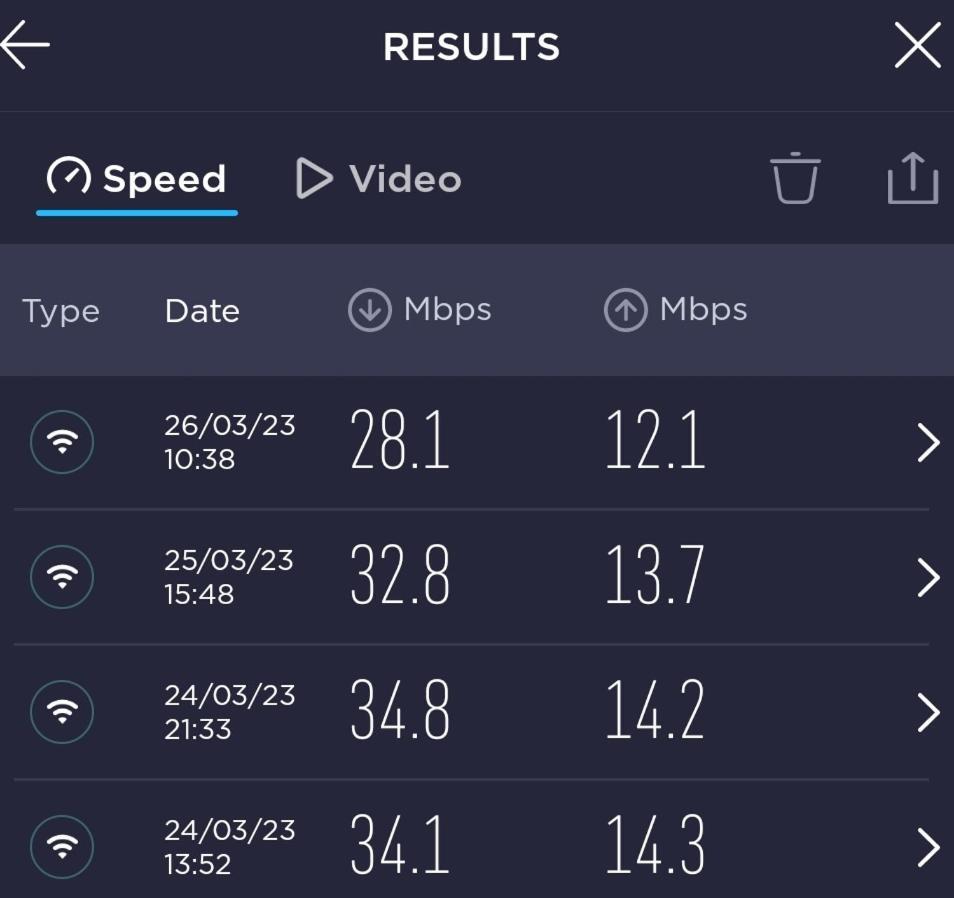Image resolution: width=954 pixels, height=898 pixels.
Task: Sort results by the Type column
Action: tap(61, 311)
